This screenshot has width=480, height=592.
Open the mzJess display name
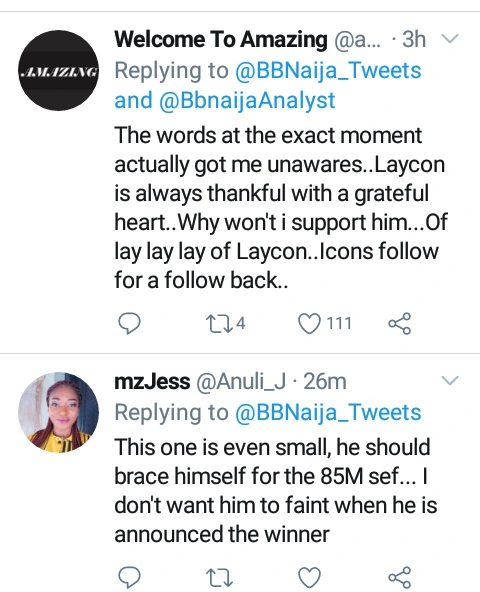tap(152, 381)
